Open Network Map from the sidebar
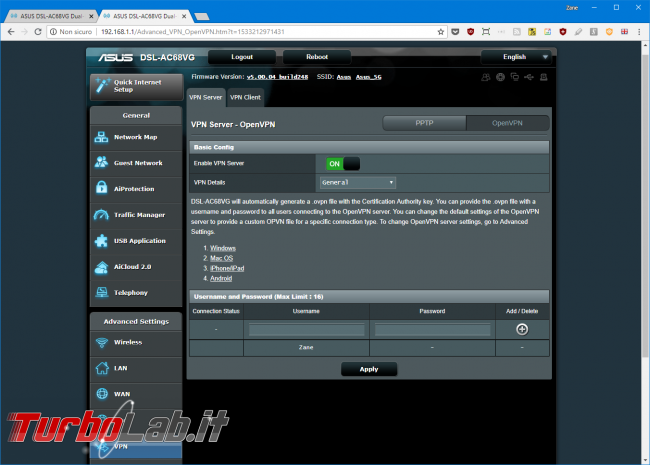 point(136,137)
